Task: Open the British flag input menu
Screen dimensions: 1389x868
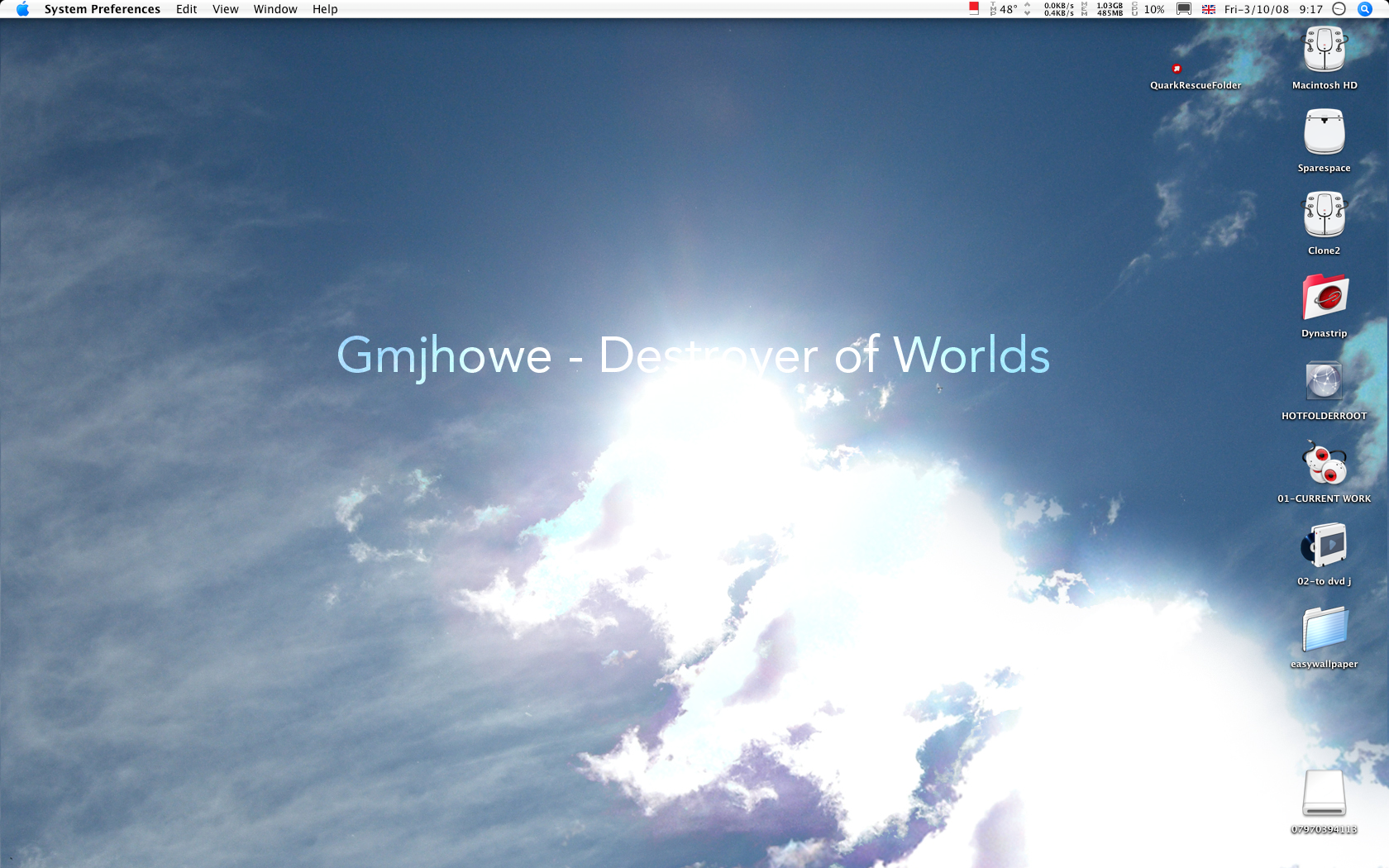Action: tap(1208, 9)
